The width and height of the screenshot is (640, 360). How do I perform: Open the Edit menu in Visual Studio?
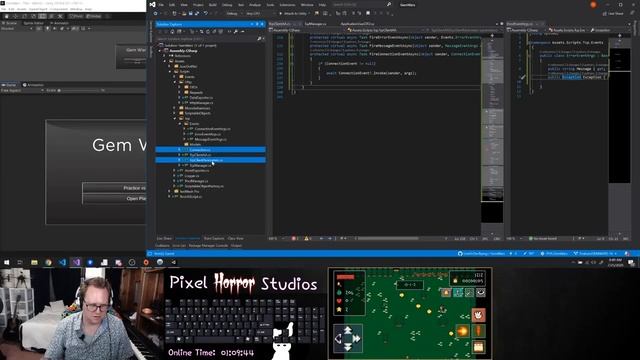pos(172,5)
